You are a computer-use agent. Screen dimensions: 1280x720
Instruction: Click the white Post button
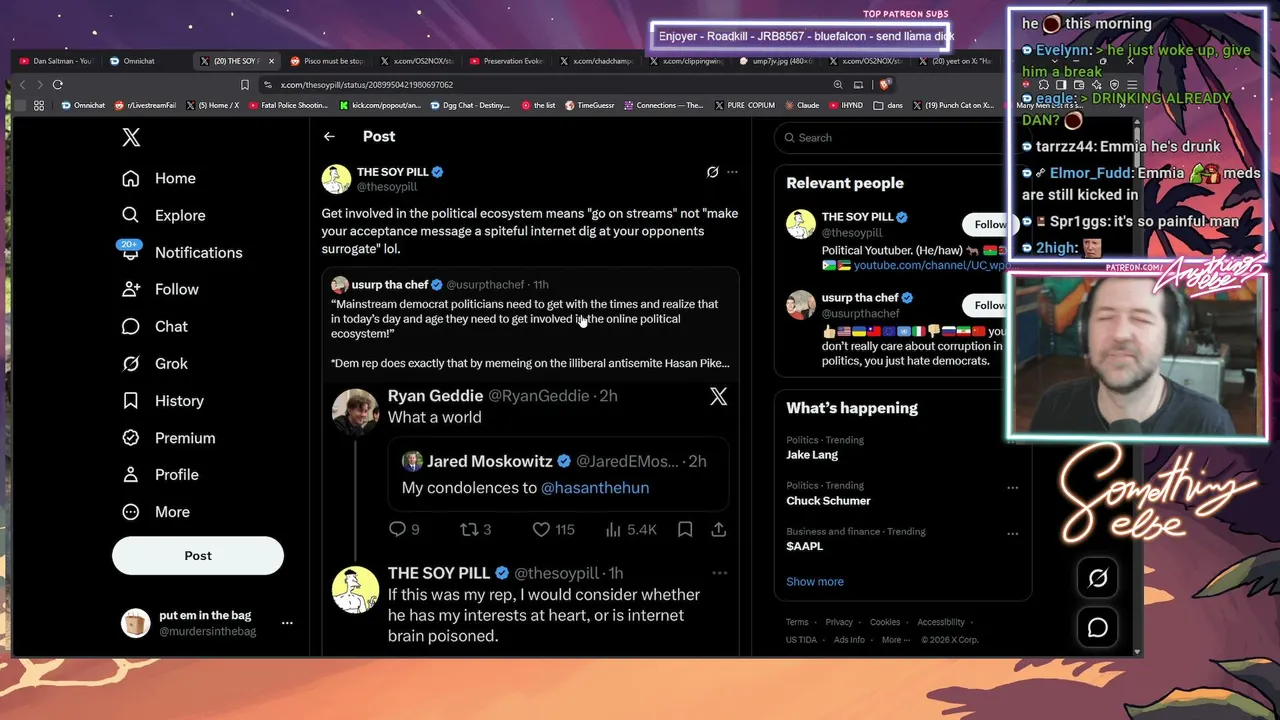coord(198,555)
